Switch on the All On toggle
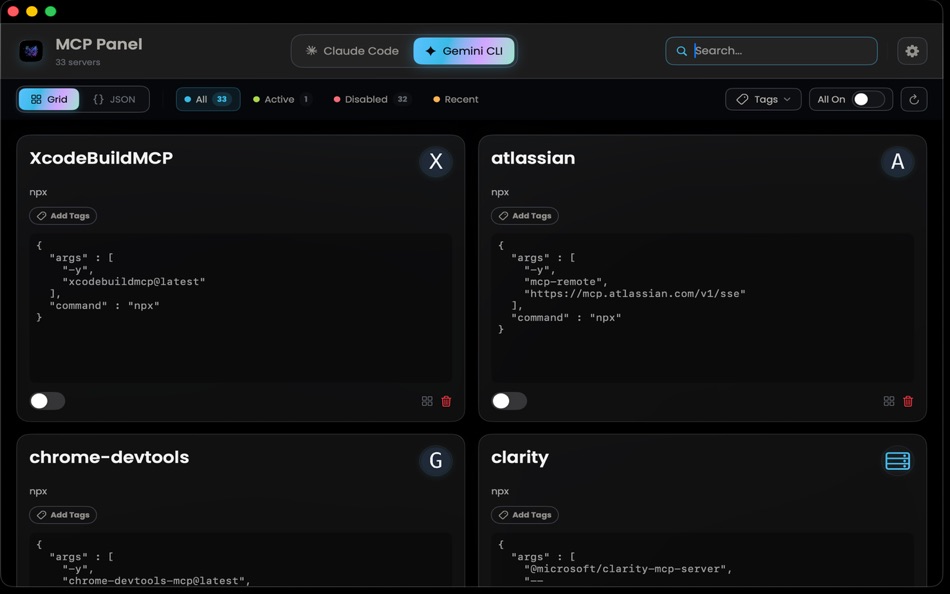The width and height of the screenshot is (950, 594). click(868, 99)
